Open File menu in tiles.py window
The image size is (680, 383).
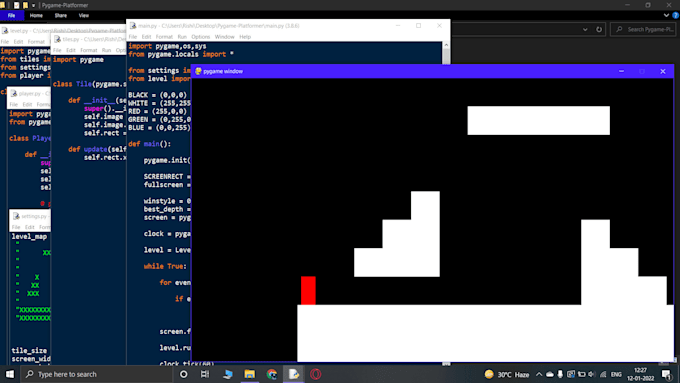pos(57,50)
